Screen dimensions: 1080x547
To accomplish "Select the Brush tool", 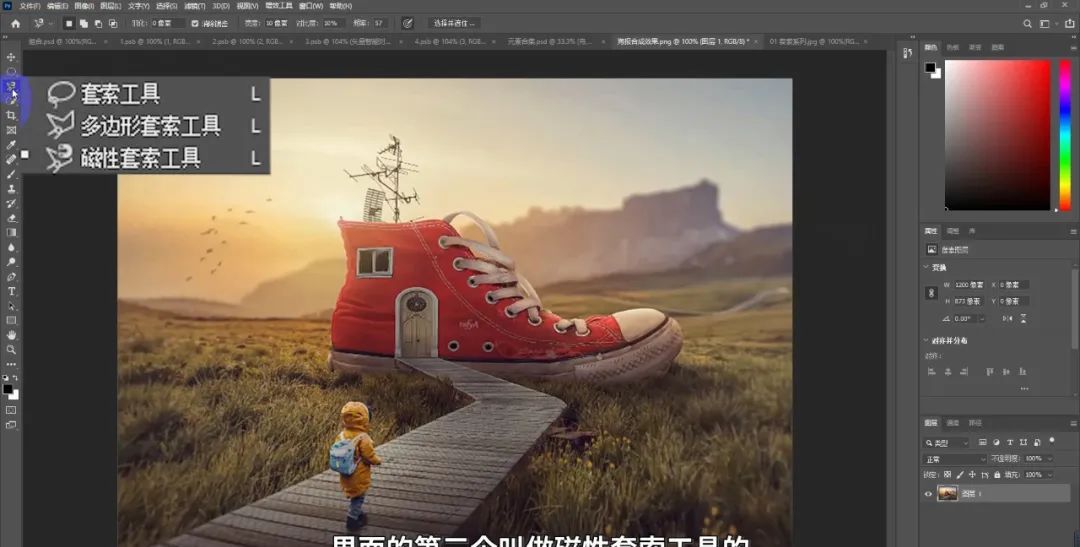I will [11, 174].
